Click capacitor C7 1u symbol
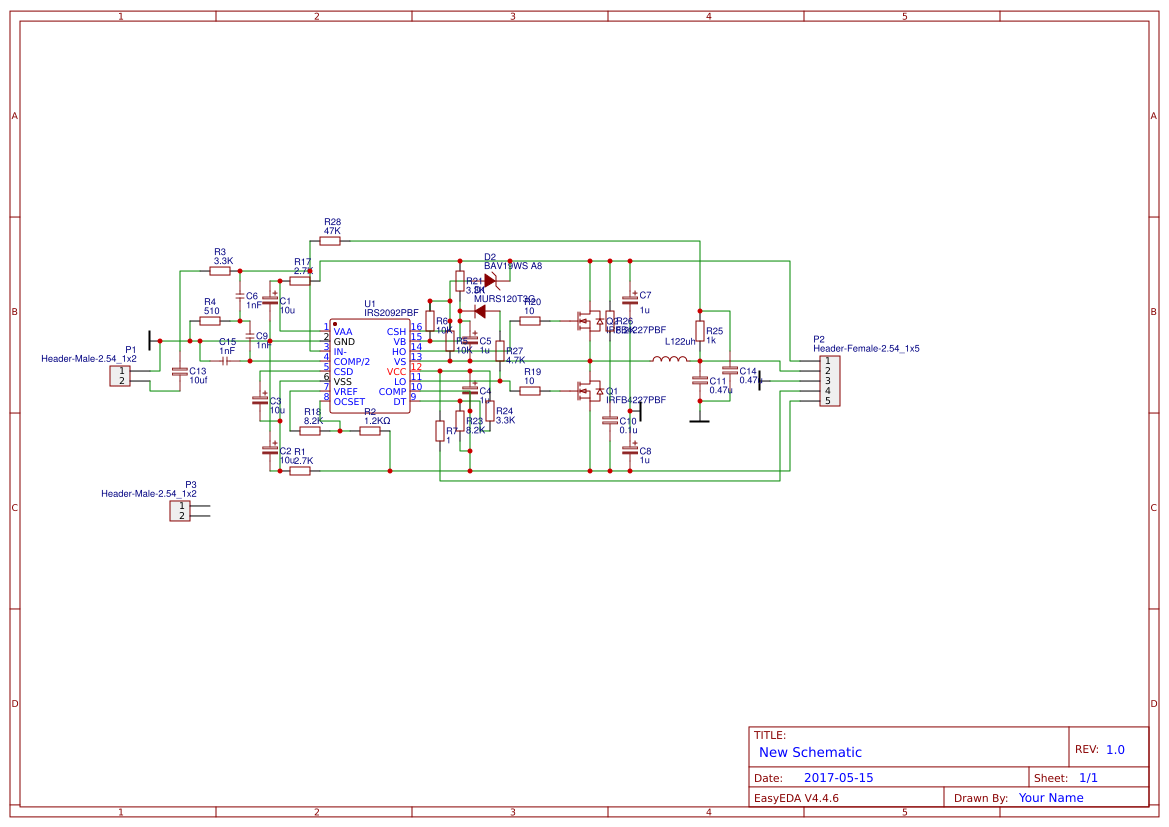This screenshot has height=827, width=1169. (628, 298)
